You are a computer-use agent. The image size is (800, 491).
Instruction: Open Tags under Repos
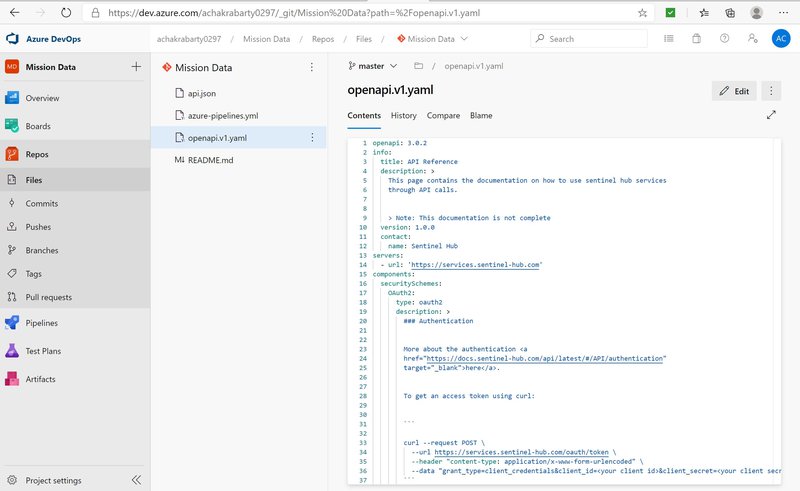75,274
